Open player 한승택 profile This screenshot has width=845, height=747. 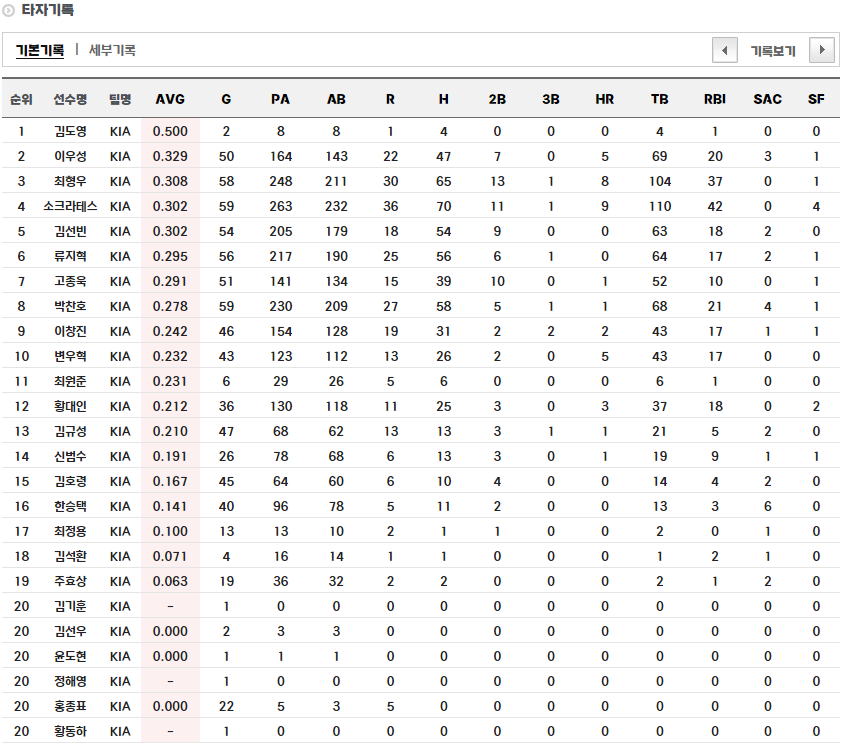[x=70, y=506]
